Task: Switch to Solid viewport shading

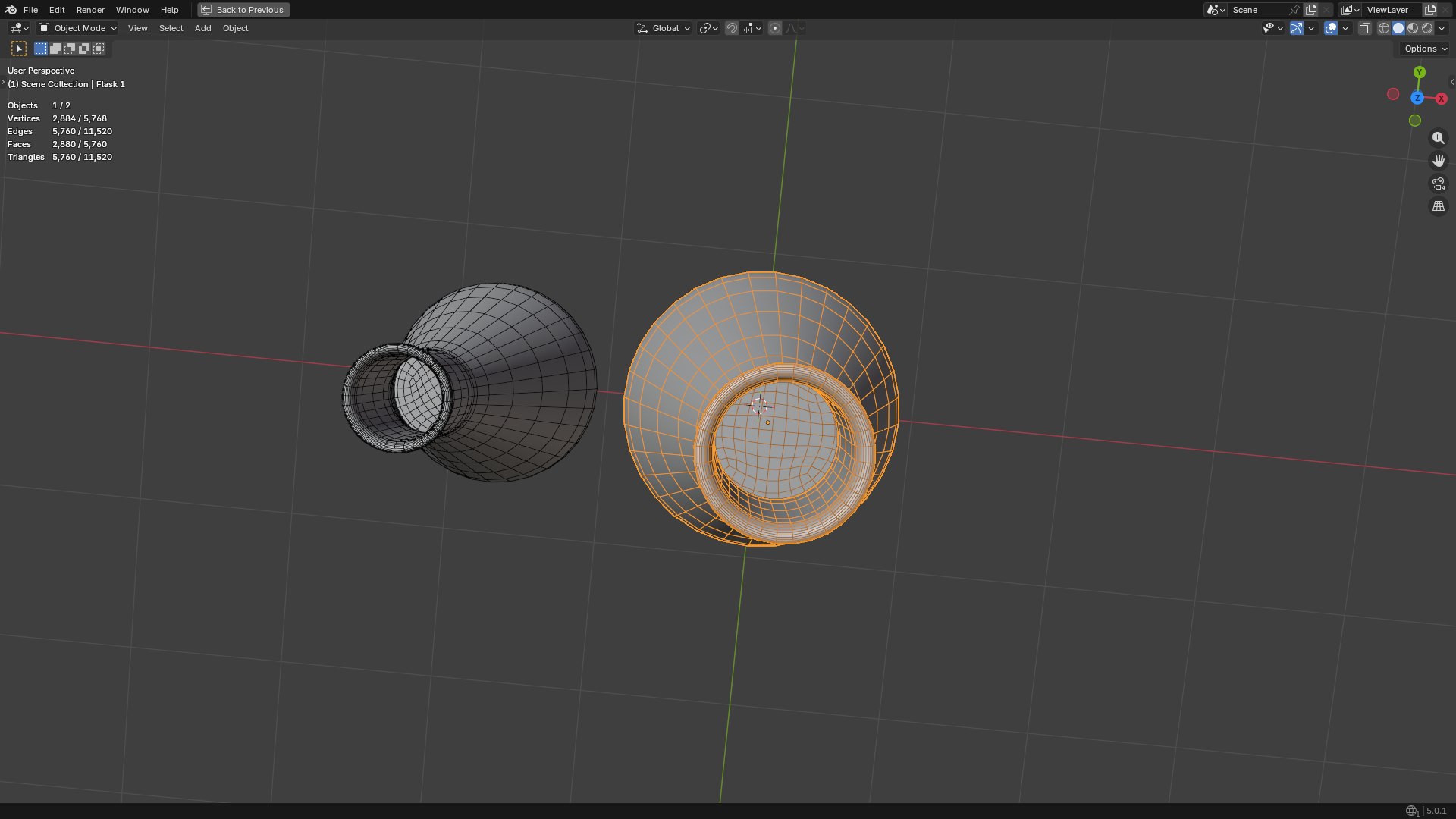Action: [1398, 28]
